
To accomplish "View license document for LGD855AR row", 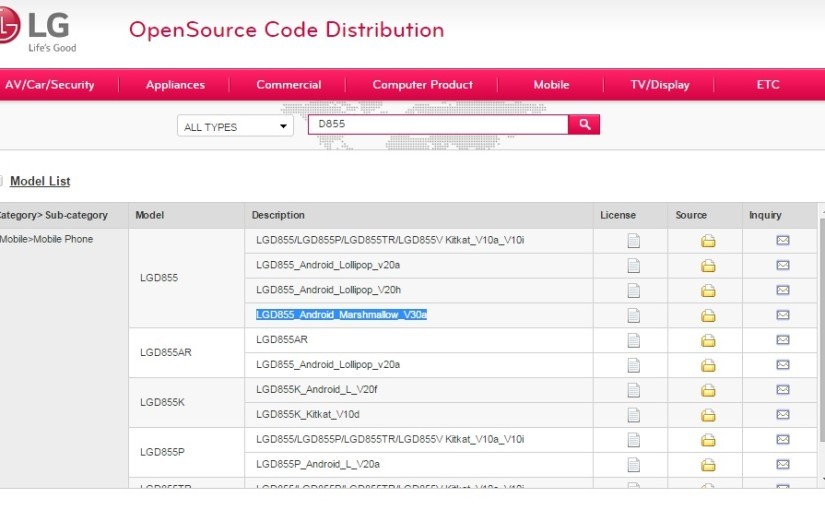I will click(x=632, y=340).
